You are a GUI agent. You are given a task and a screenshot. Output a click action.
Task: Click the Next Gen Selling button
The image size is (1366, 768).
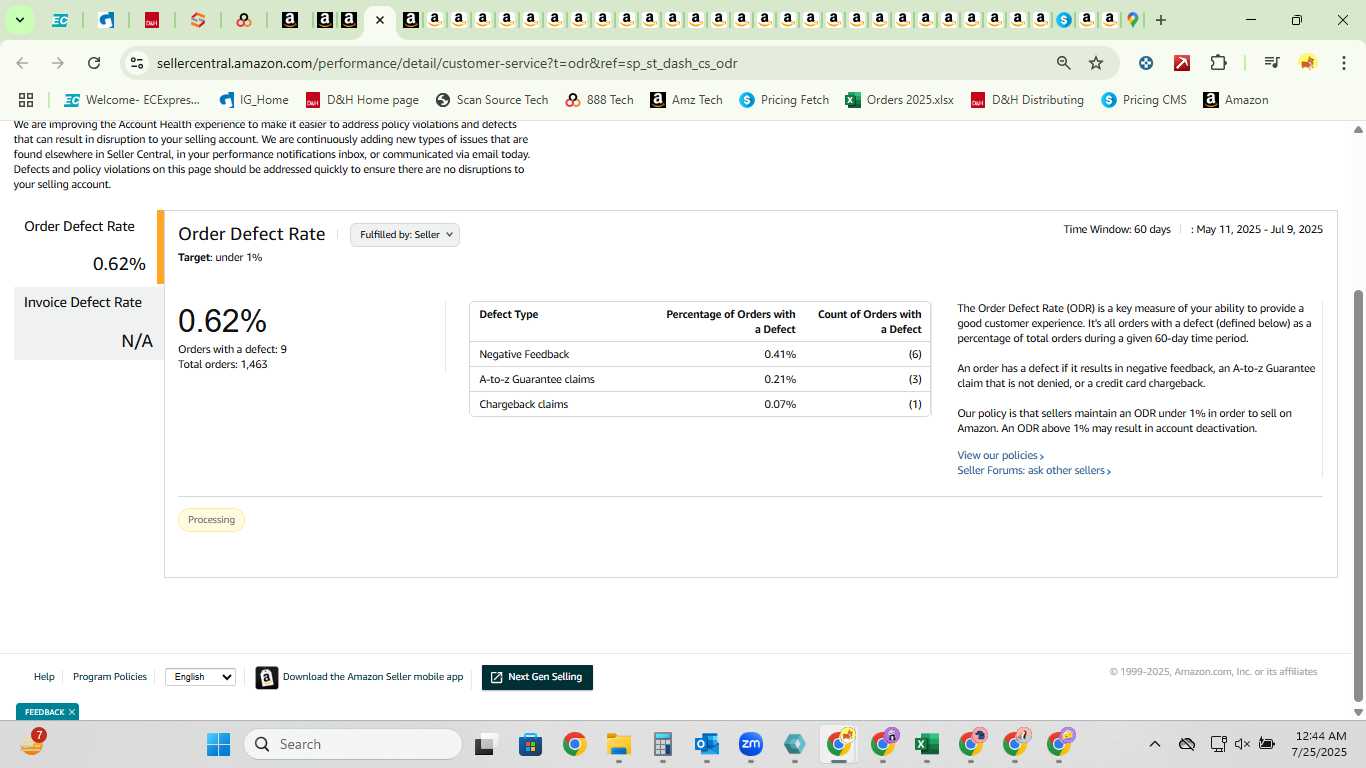(537, 677)
